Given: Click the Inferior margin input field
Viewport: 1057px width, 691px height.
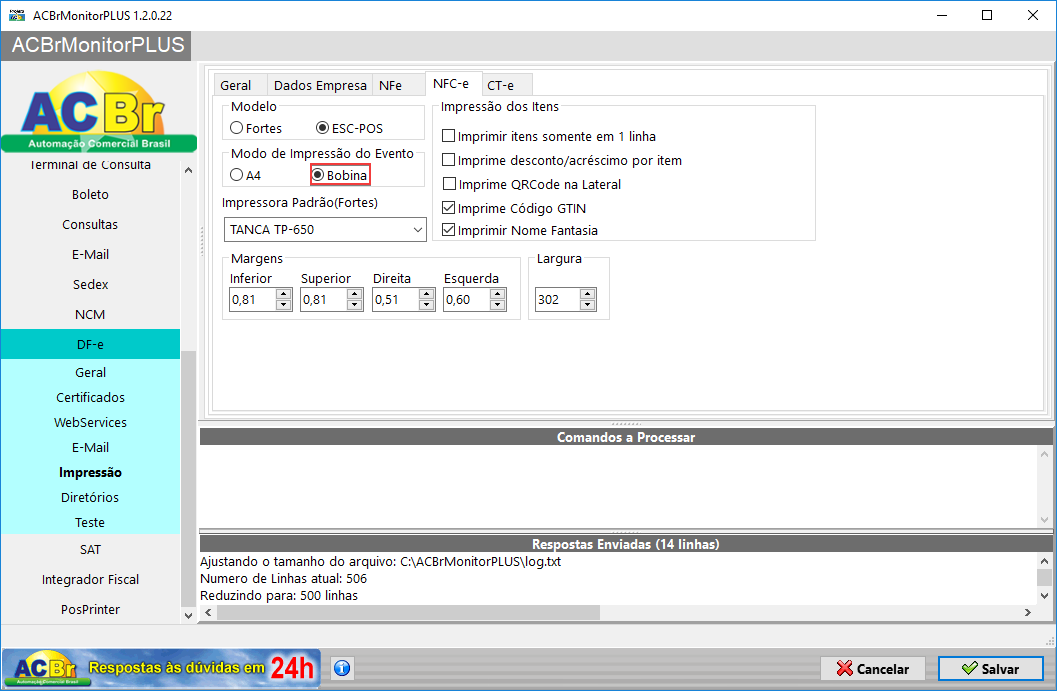Looking at the screenshot, I should (253, 299).
